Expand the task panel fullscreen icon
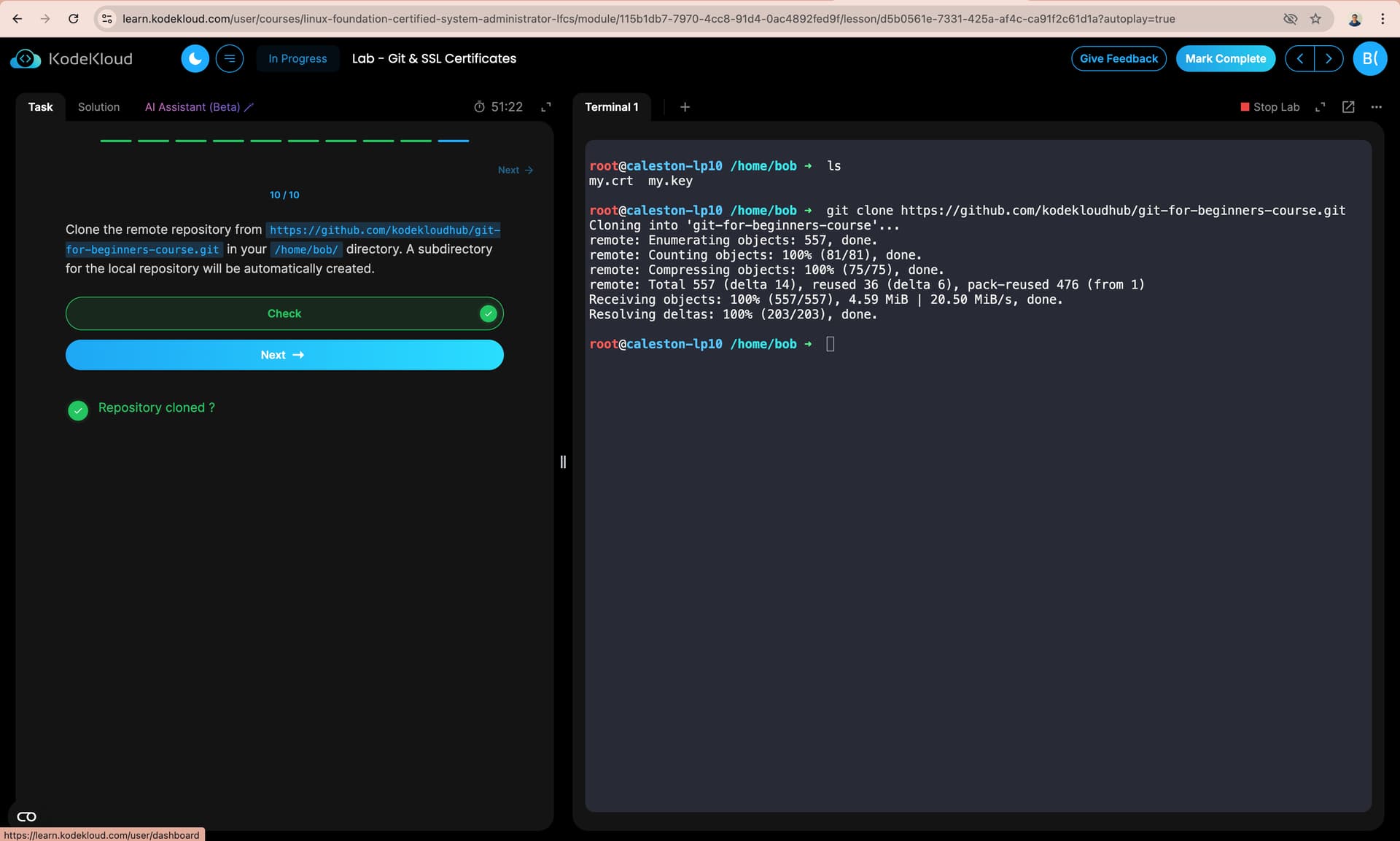 pyautogui.click(x=545, y=107)
